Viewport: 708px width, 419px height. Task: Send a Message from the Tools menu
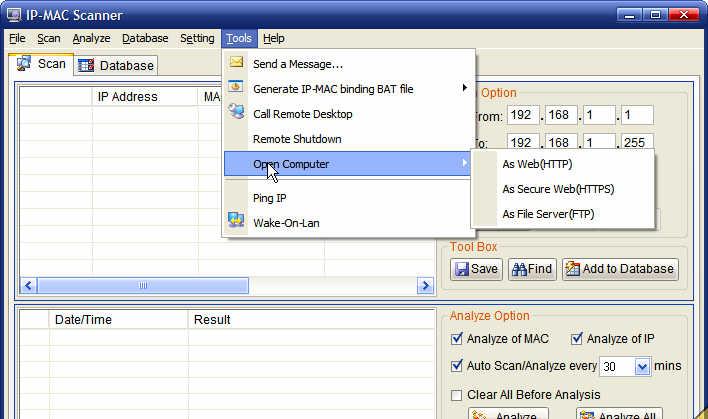(349, 64)
